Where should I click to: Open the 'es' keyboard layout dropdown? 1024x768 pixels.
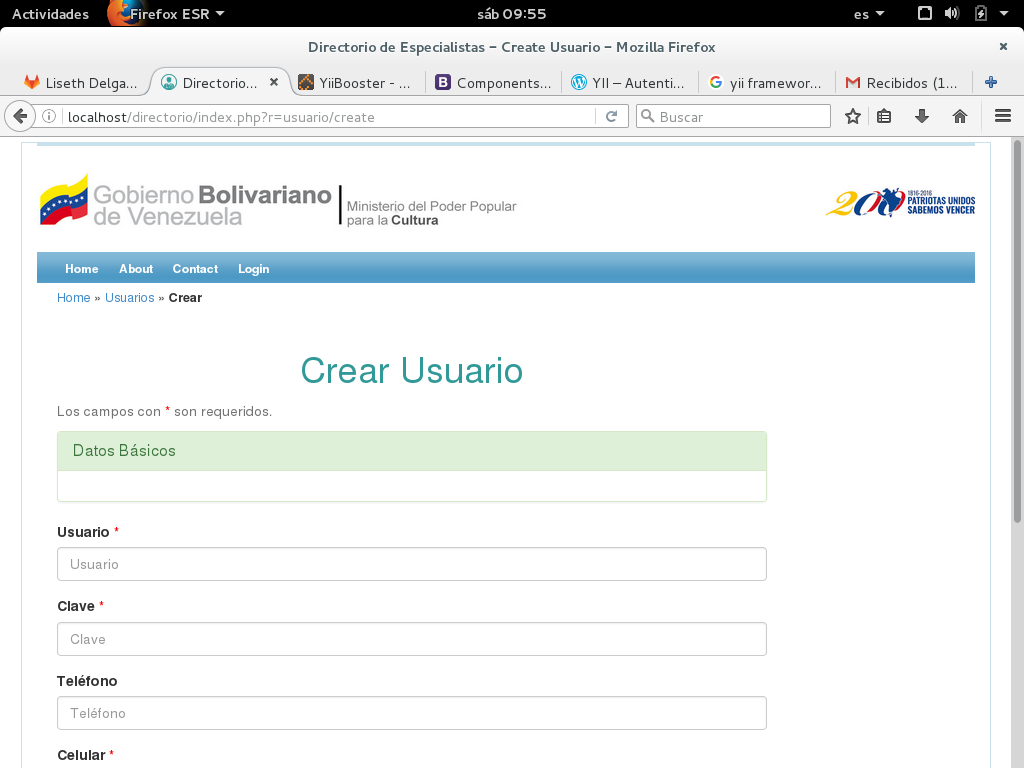pos(869,14)
